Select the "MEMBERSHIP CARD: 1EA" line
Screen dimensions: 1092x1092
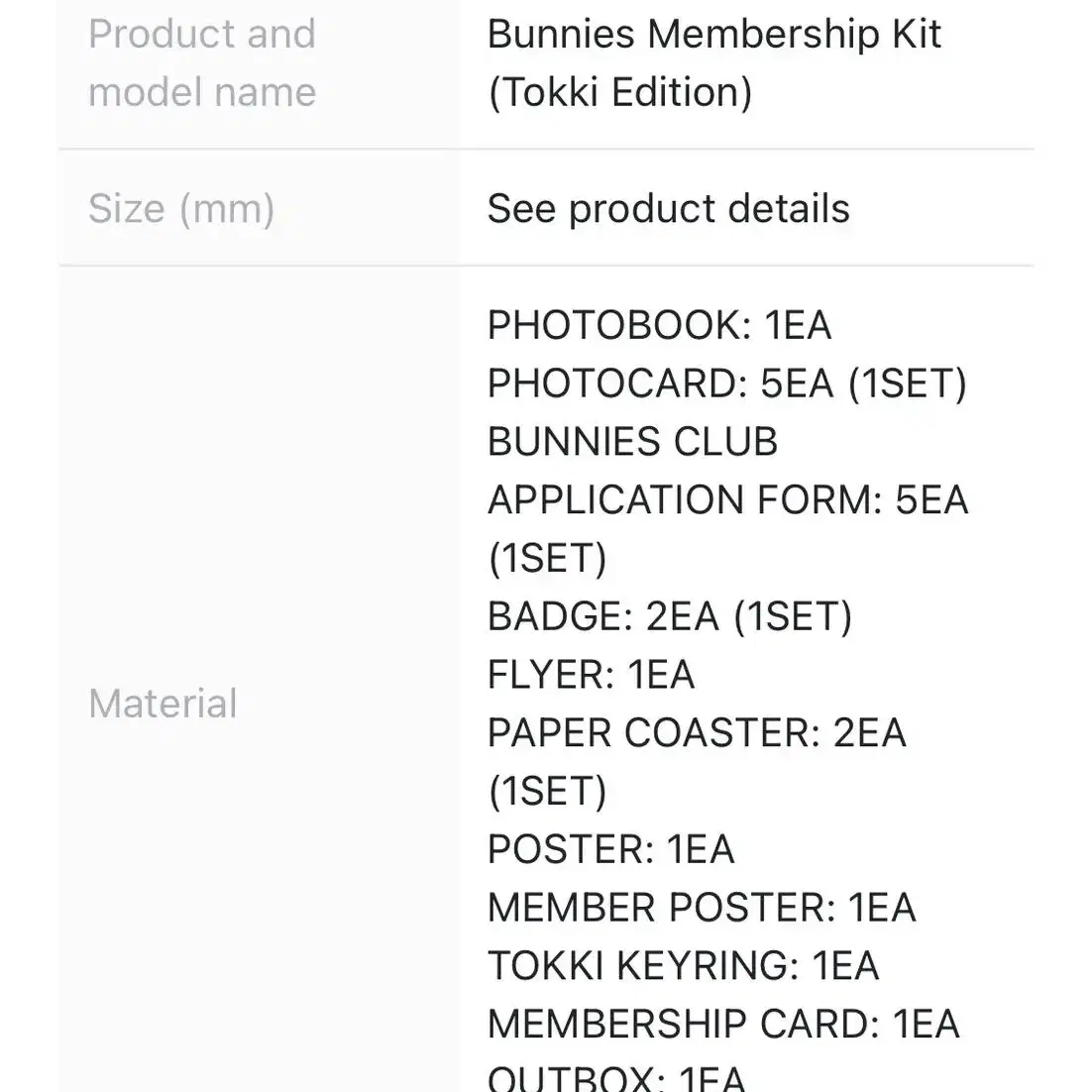[723, 1024]
